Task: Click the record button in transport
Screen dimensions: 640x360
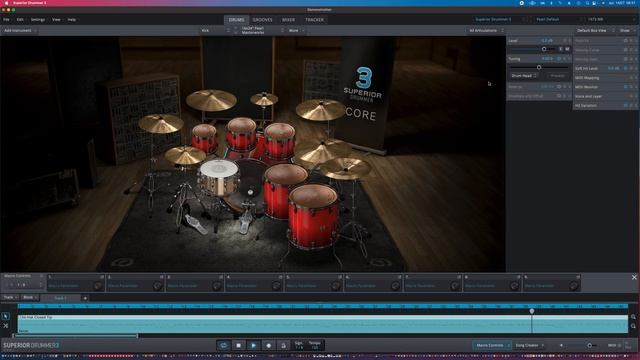Action: (x=269, y=345)
